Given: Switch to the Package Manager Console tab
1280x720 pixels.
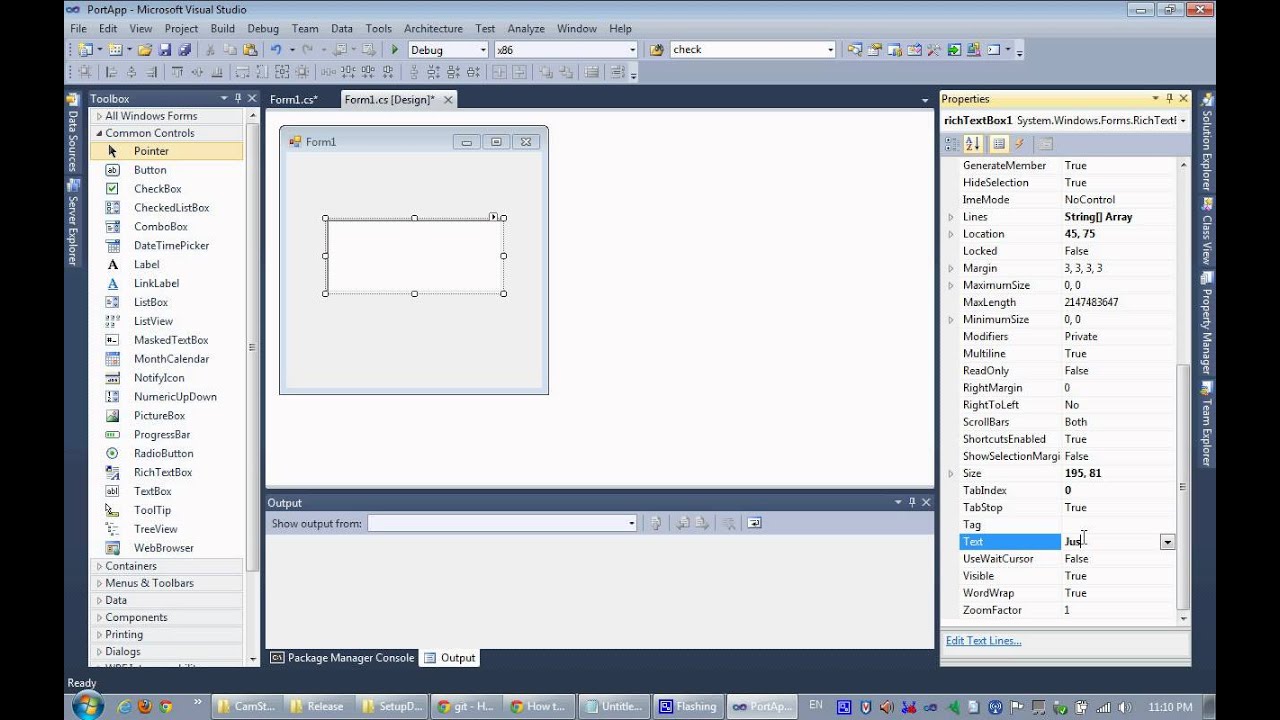Looking at the screenshot, I should tap(342, 658).
